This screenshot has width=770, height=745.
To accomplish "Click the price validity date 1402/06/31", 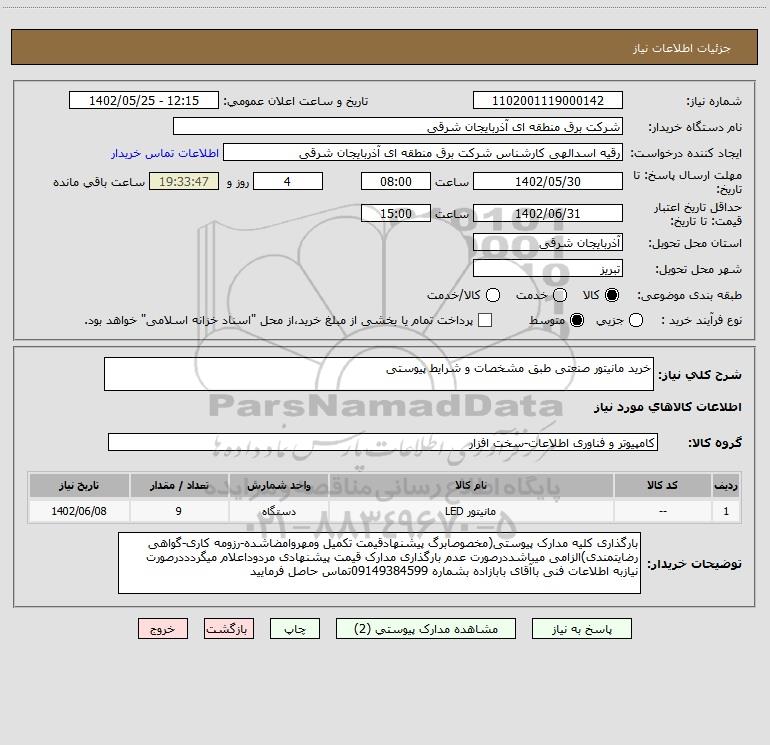I will click(x=548, y=213).
